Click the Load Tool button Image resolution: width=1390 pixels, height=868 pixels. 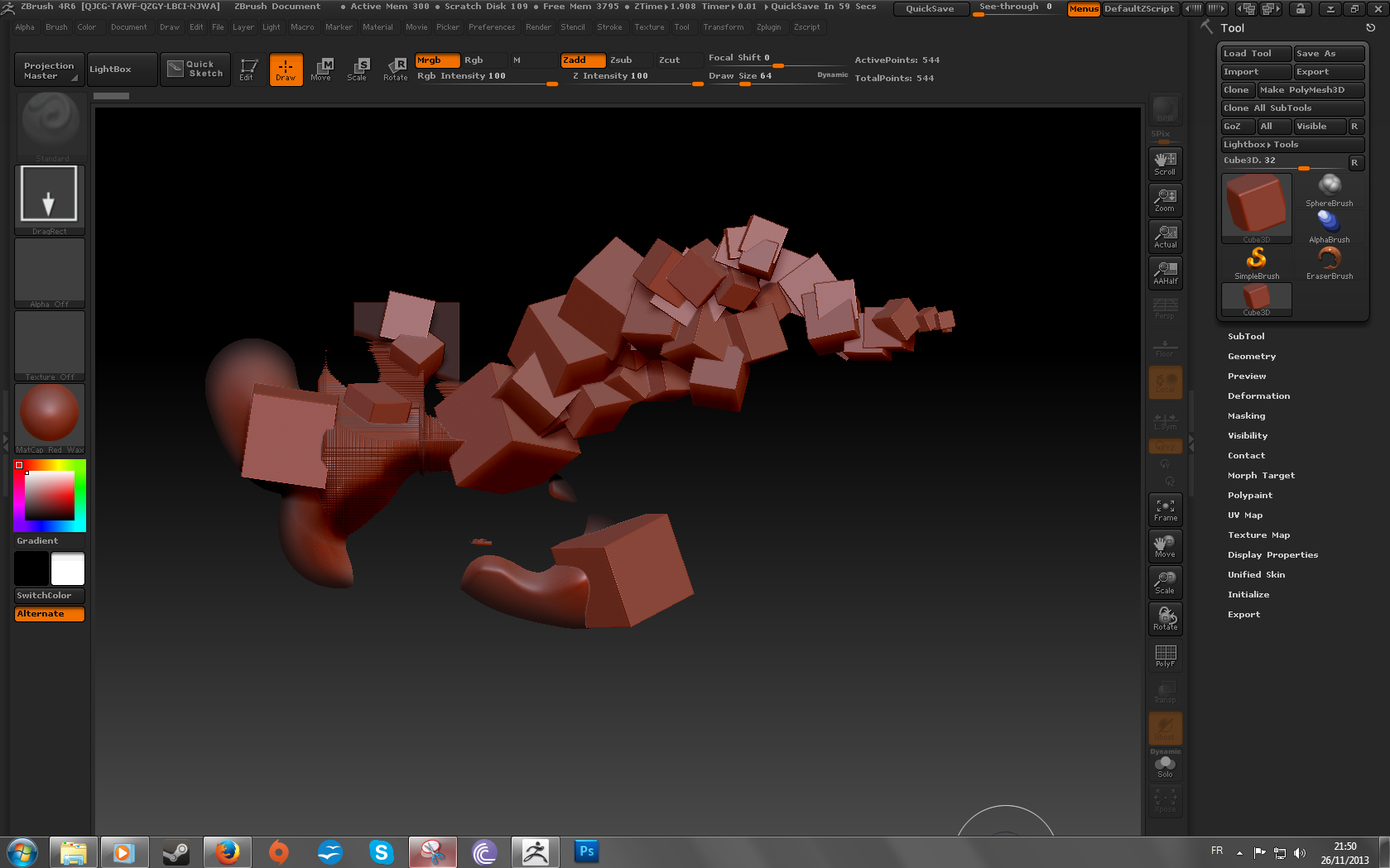pos(1255,54)
